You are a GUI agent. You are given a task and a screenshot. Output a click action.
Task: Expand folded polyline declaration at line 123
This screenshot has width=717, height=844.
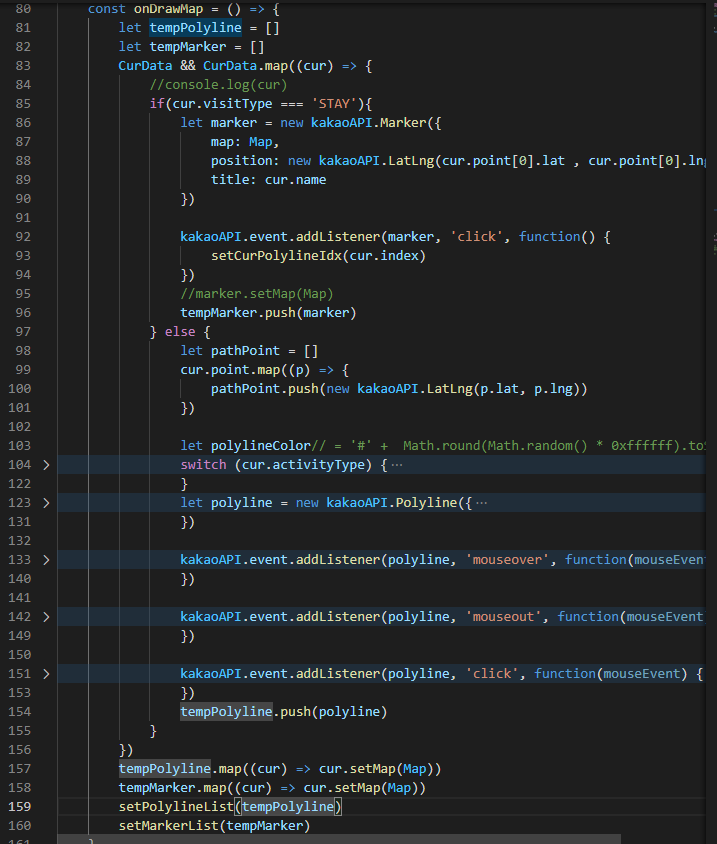[x=46, y=503]
